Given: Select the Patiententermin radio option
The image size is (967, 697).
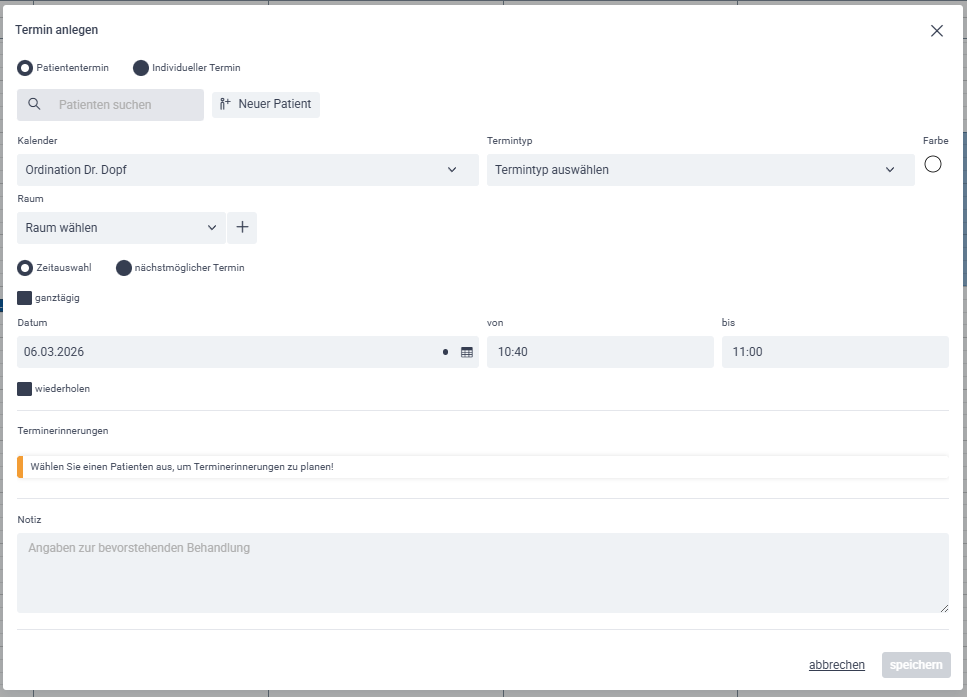Looking at the screenshot, I should coord(25,68).
